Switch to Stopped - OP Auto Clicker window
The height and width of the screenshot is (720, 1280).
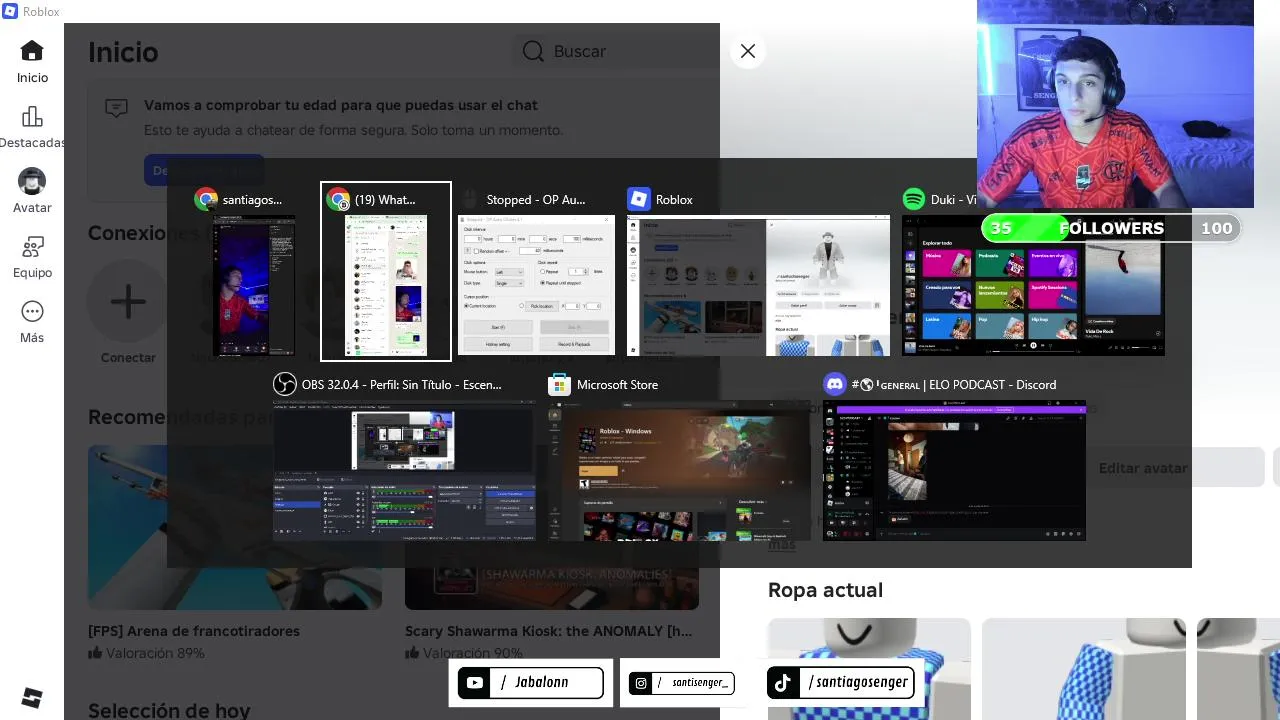point(536,285)
